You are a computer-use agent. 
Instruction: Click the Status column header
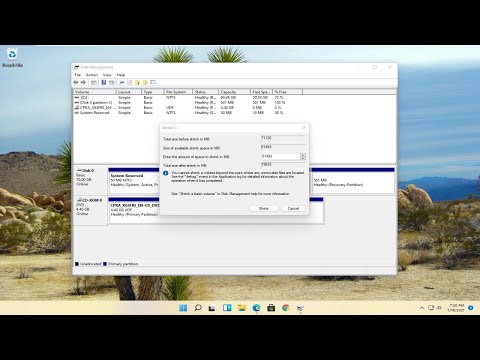(x=206, y=92)
